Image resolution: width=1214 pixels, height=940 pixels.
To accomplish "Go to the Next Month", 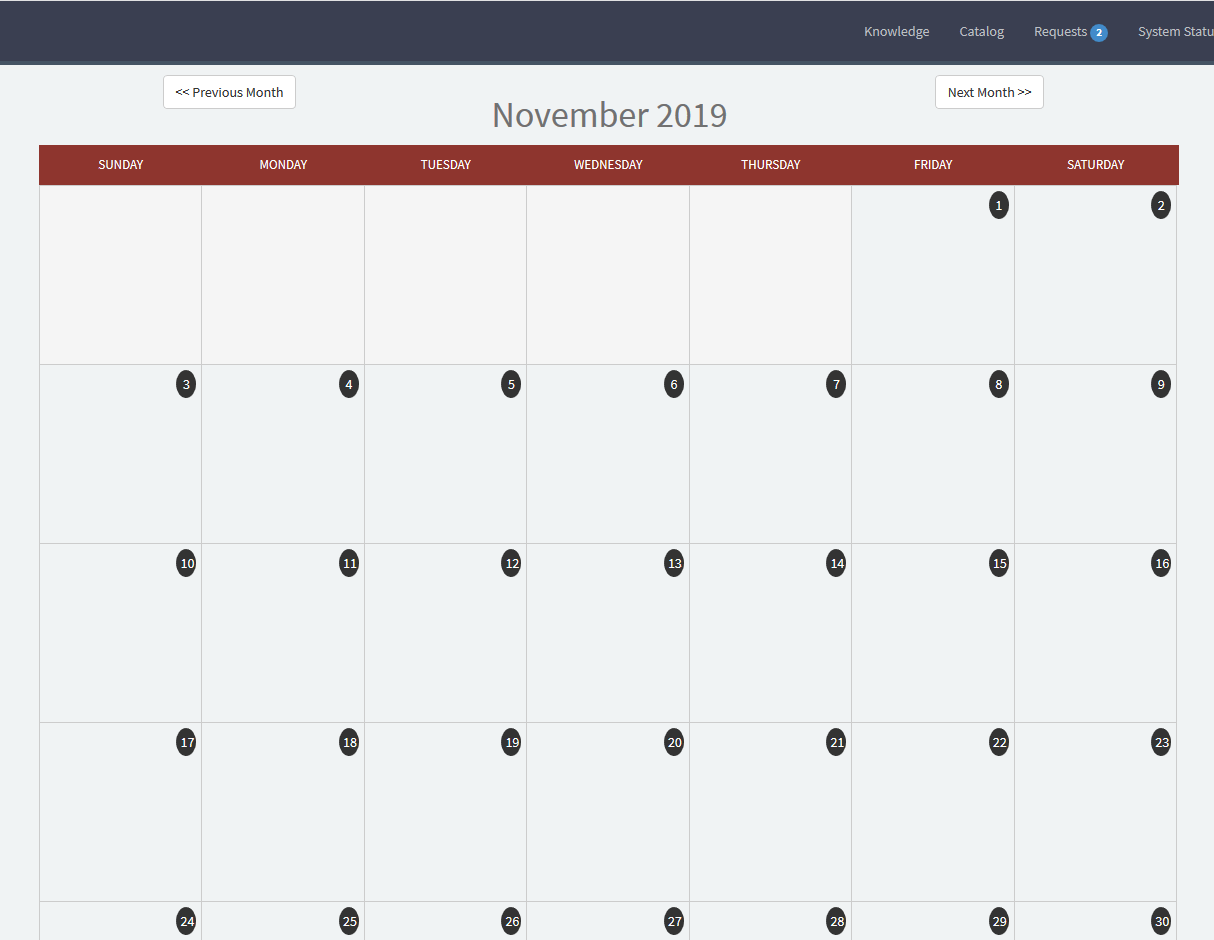I will [x=989, y=91].
